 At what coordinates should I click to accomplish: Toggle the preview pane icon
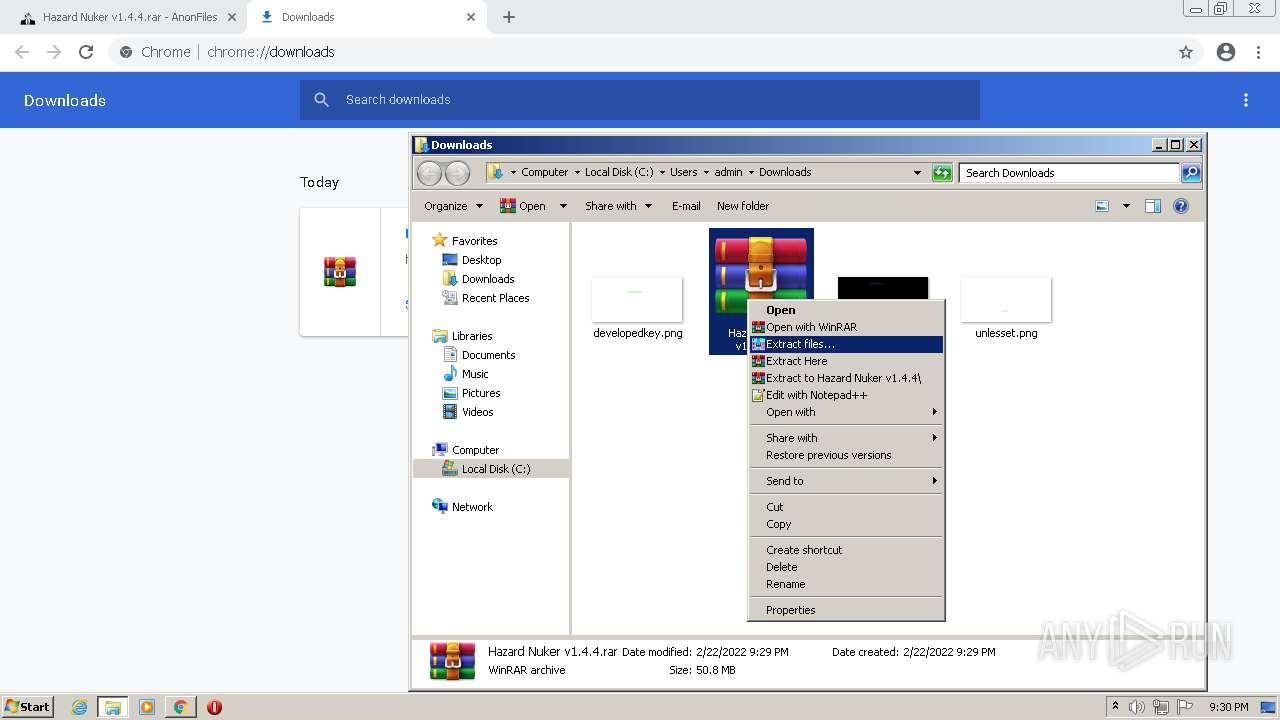coord(1152,206)
